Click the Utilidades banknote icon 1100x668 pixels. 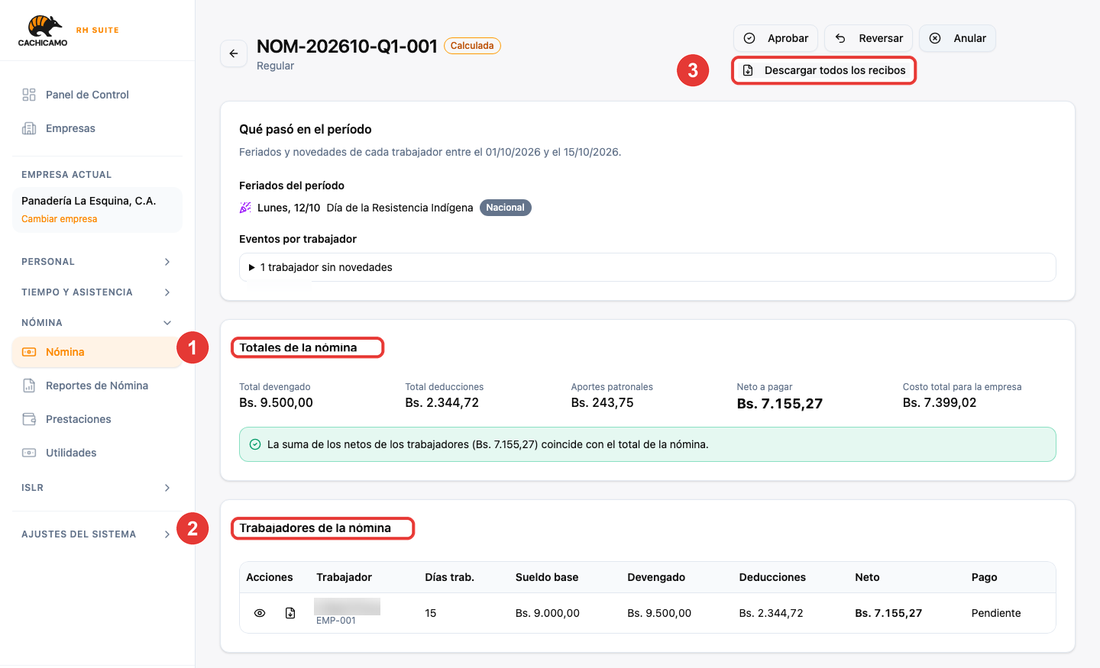[x=29, y=453]
